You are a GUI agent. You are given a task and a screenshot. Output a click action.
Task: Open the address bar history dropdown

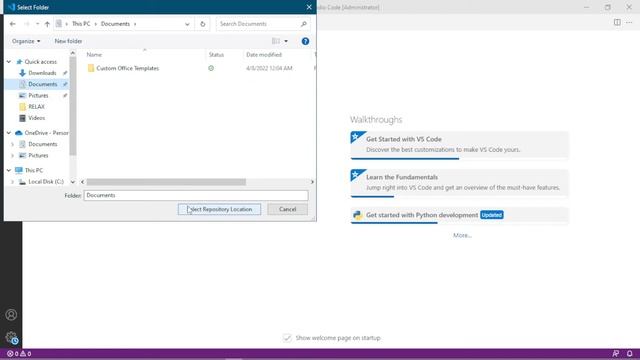pos(187,24)
